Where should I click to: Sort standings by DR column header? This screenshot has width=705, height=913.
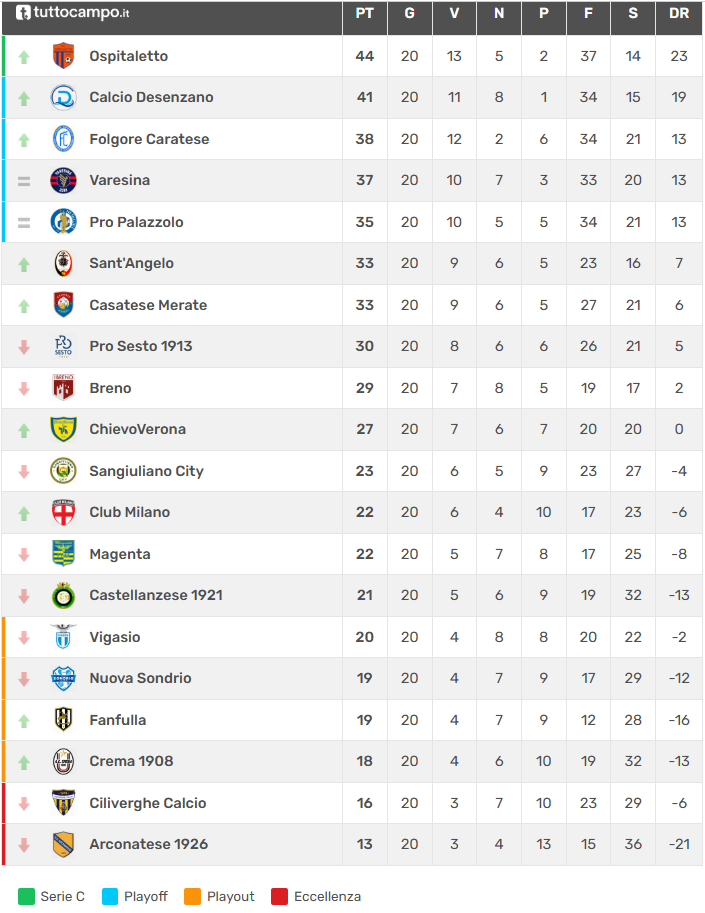click(x=679, y=14)
